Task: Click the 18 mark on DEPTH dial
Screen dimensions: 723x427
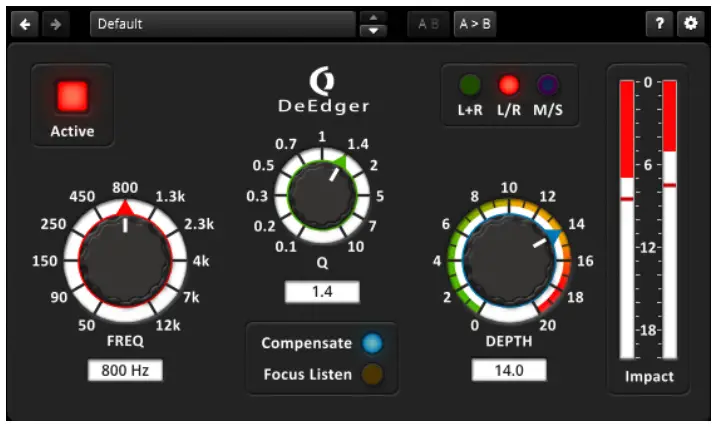Action: point(575,297)
